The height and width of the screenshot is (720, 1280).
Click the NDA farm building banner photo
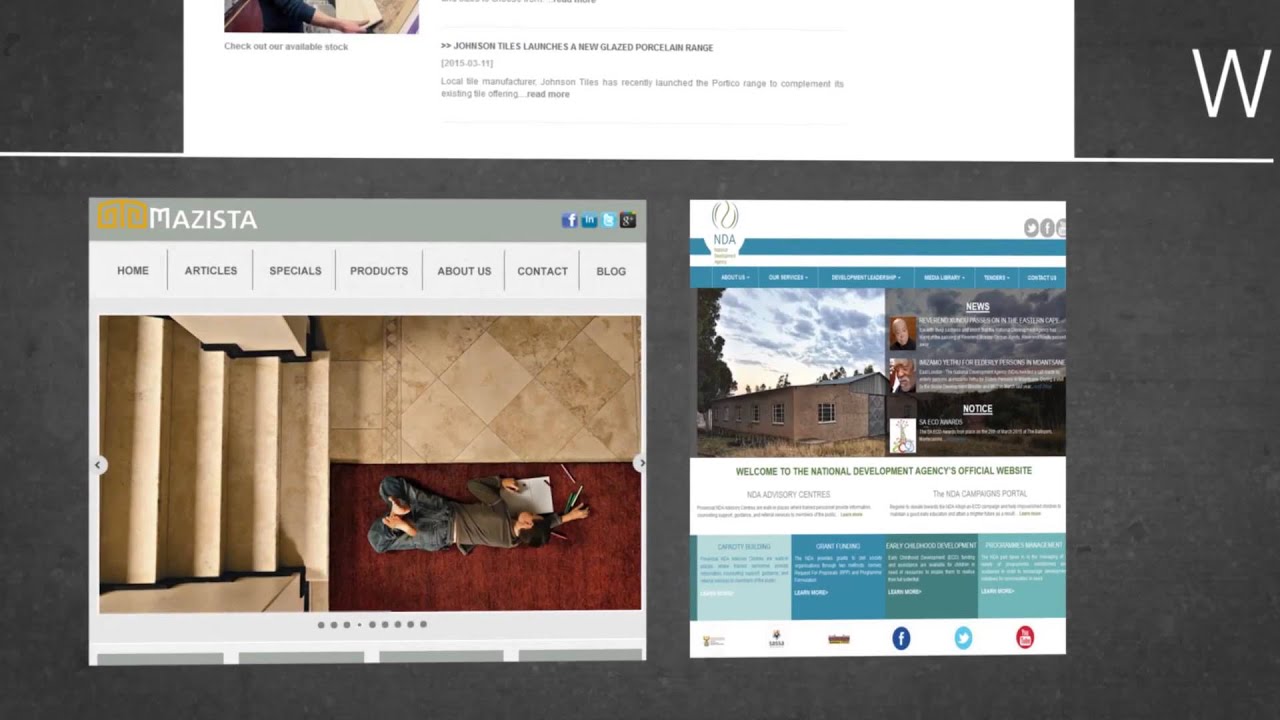click(790, 373)
